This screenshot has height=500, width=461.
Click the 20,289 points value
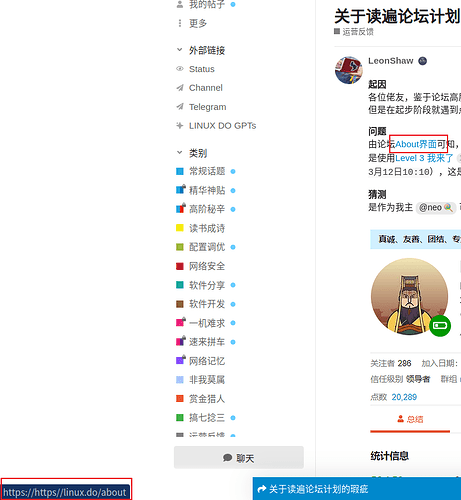click(404, 397)
